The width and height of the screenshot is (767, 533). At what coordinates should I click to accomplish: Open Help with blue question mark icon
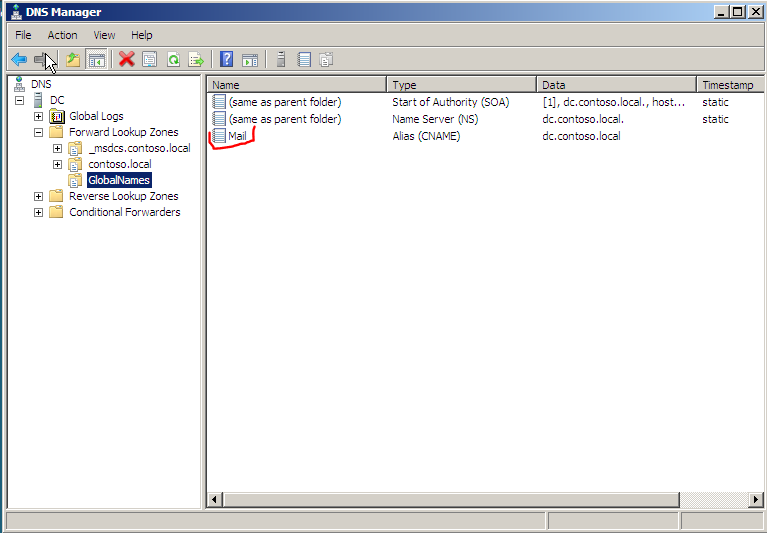226,60
